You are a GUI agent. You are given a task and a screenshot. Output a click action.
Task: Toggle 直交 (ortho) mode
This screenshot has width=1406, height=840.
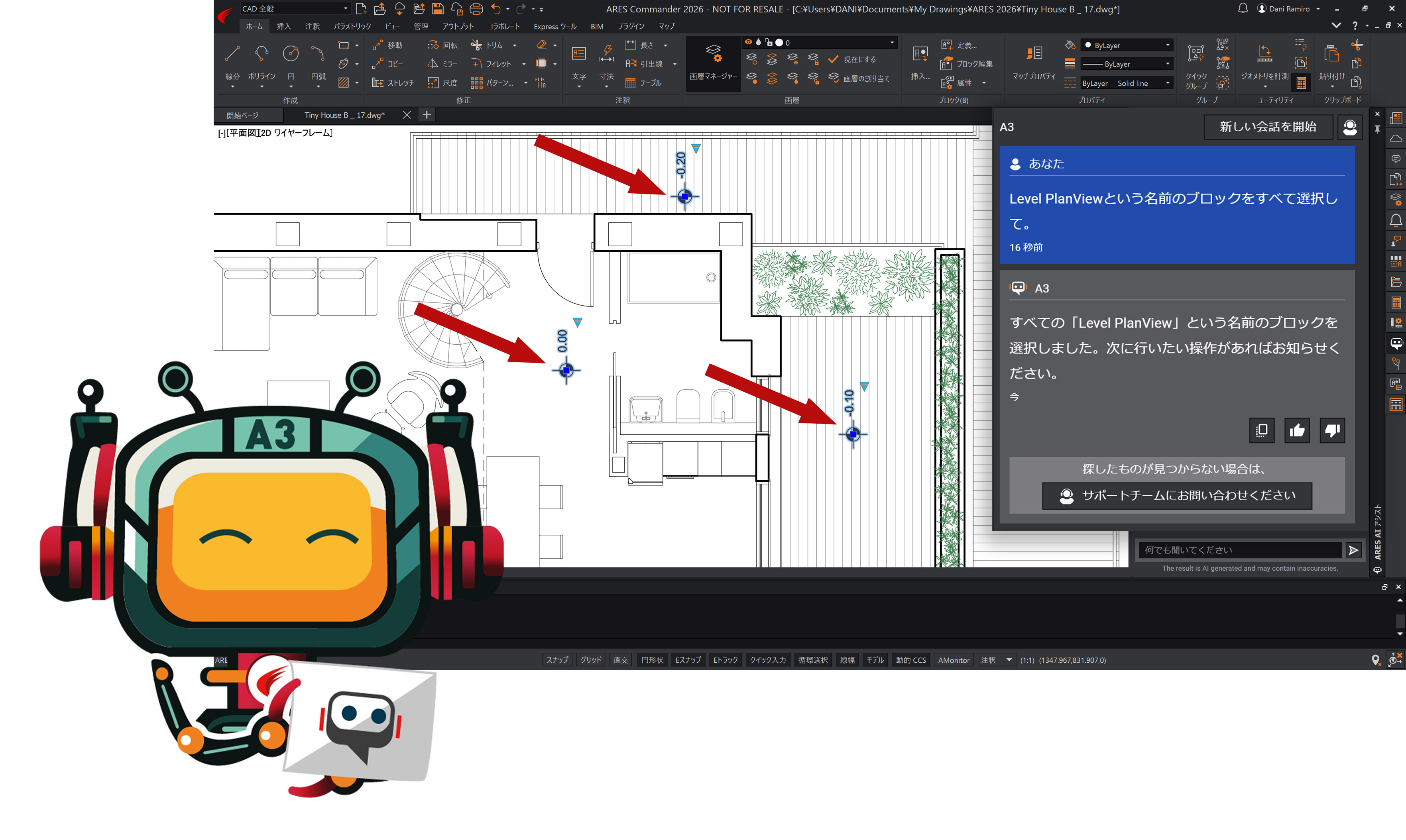point(621,660)
